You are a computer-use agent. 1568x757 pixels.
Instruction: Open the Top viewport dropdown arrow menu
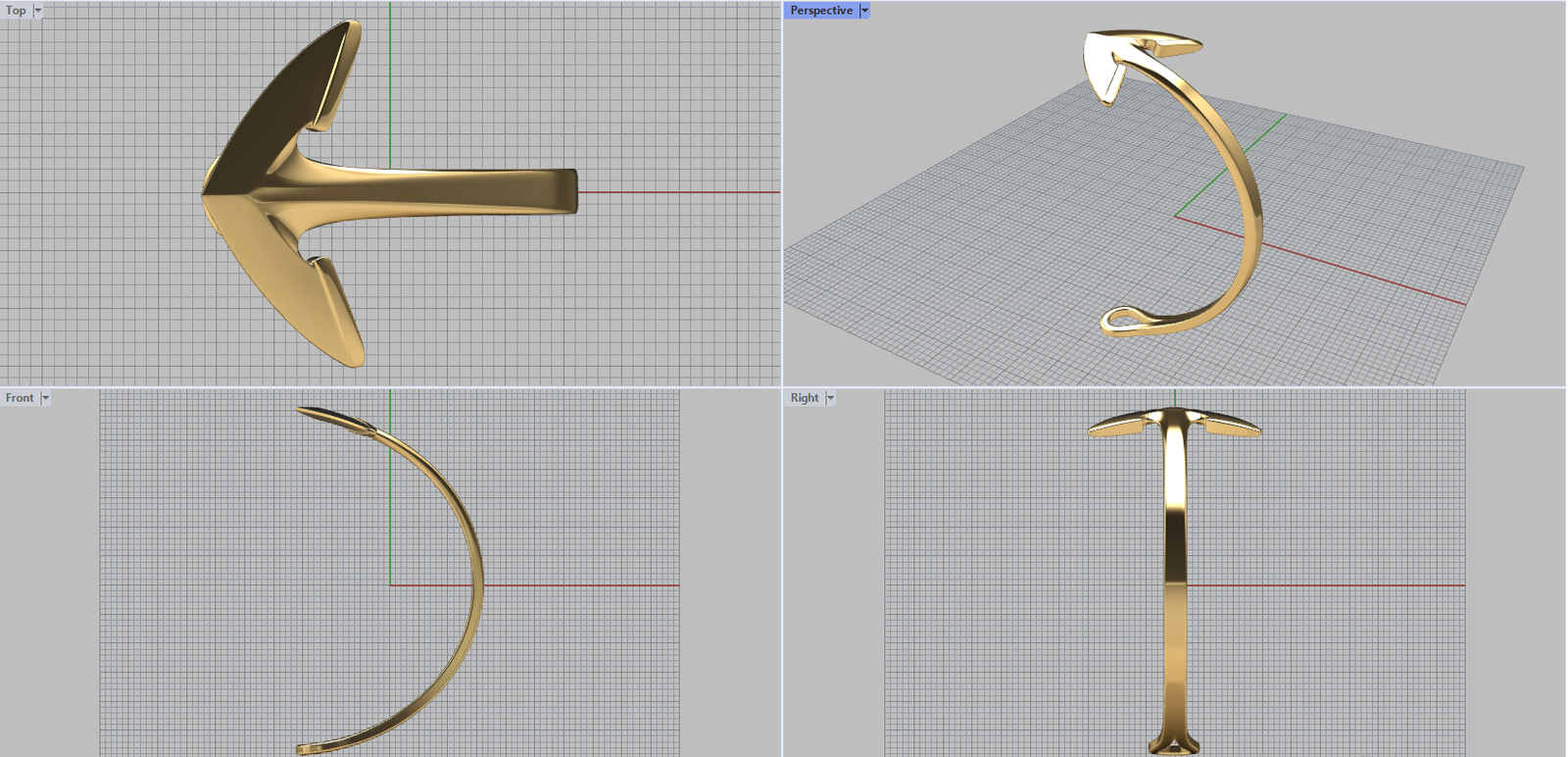click(x=38, y=11)
